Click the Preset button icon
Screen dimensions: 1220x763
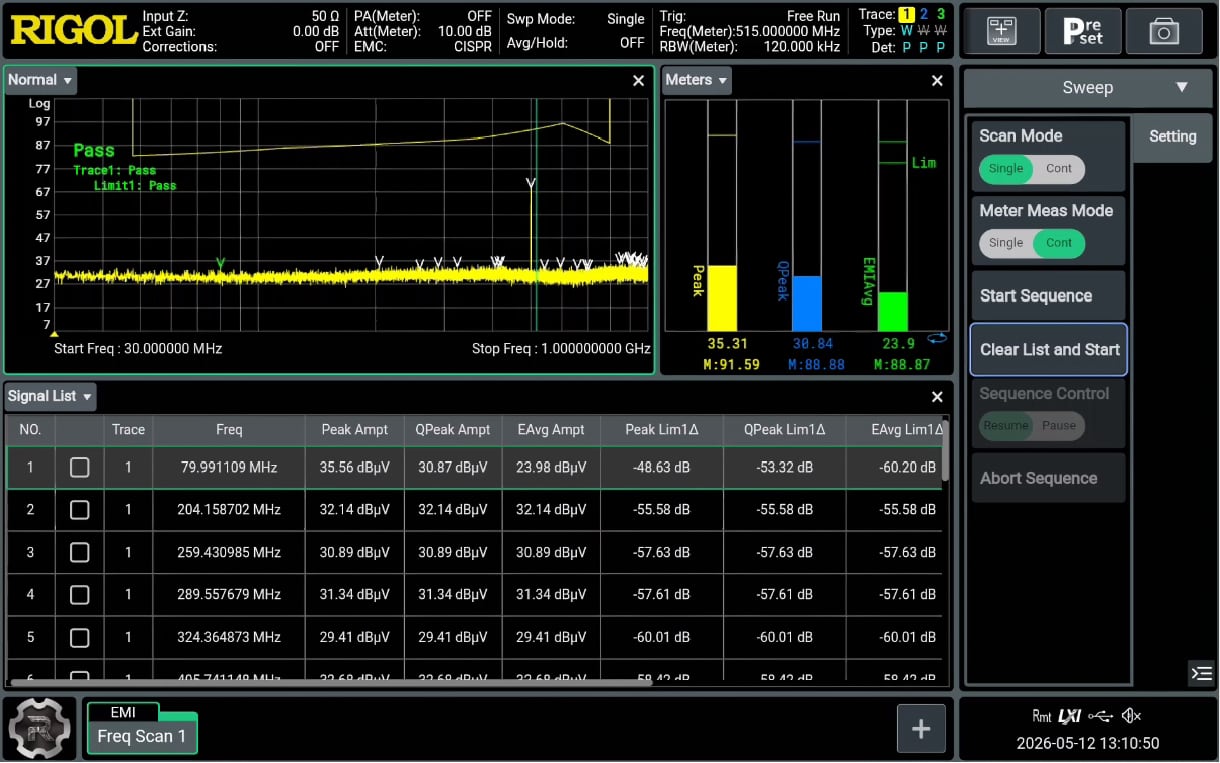(1082, 31)
